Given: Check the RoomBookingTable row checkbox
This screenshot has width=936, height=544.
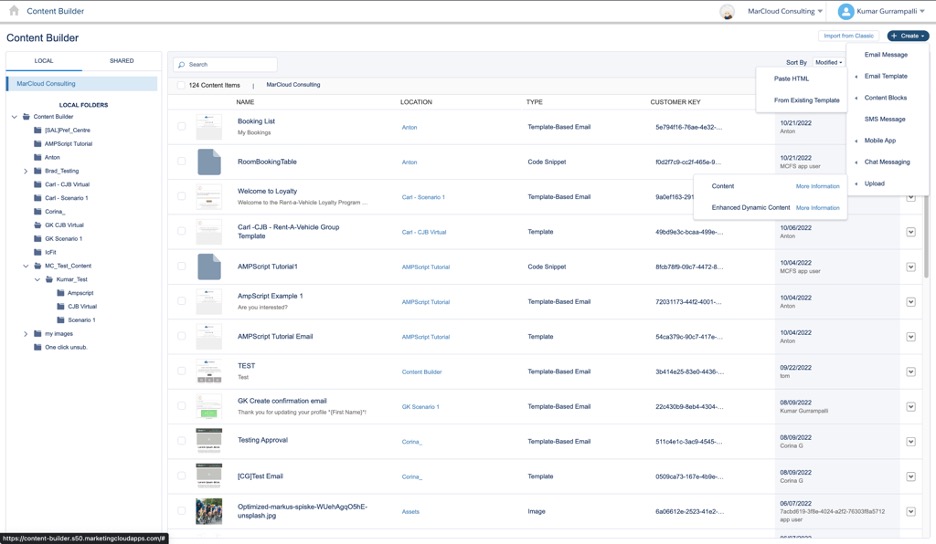Looking at the screenshot, I should pyautogui.click(x=181, y=161).
